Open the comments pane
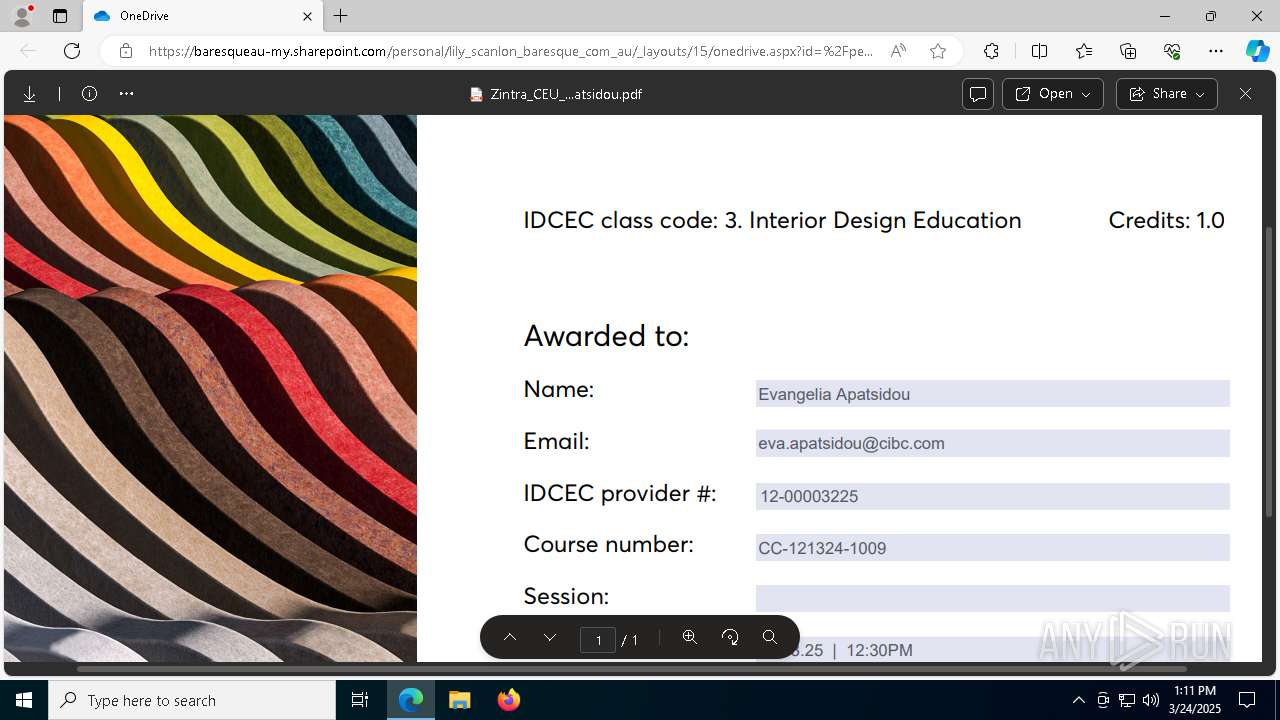This screenshot has height=720, width=1280. 978,94
